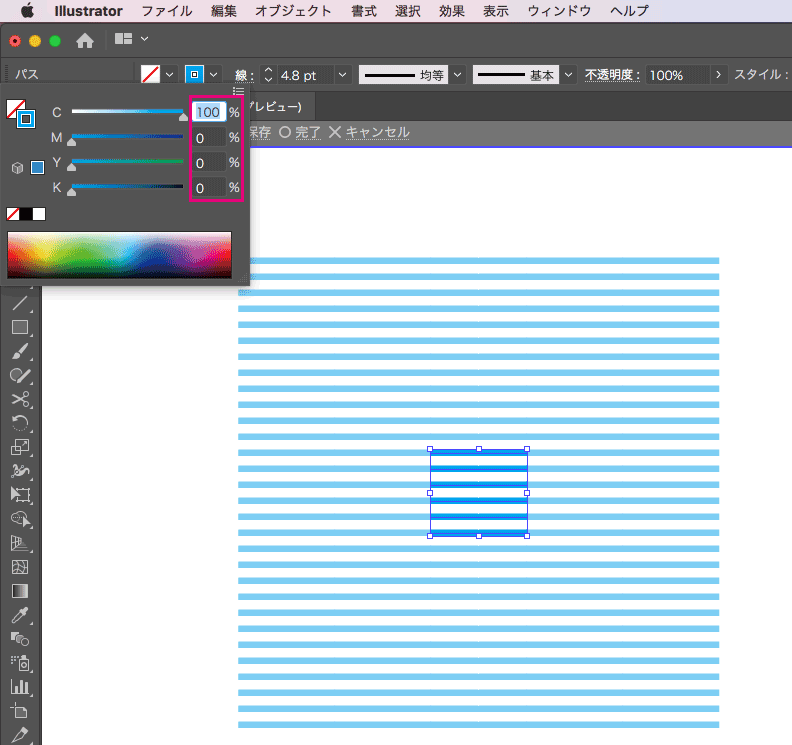Open the 表示 menu
The width and height of the screenshot is (792, 745).
pyautogui.click(x=496, y=11)
